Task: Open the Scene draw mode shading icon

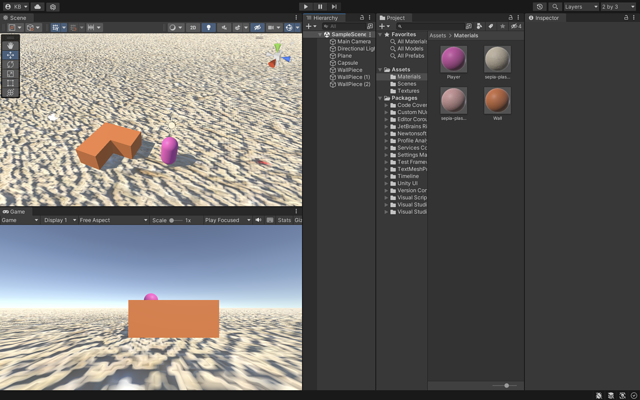Action: coord(173,27)
